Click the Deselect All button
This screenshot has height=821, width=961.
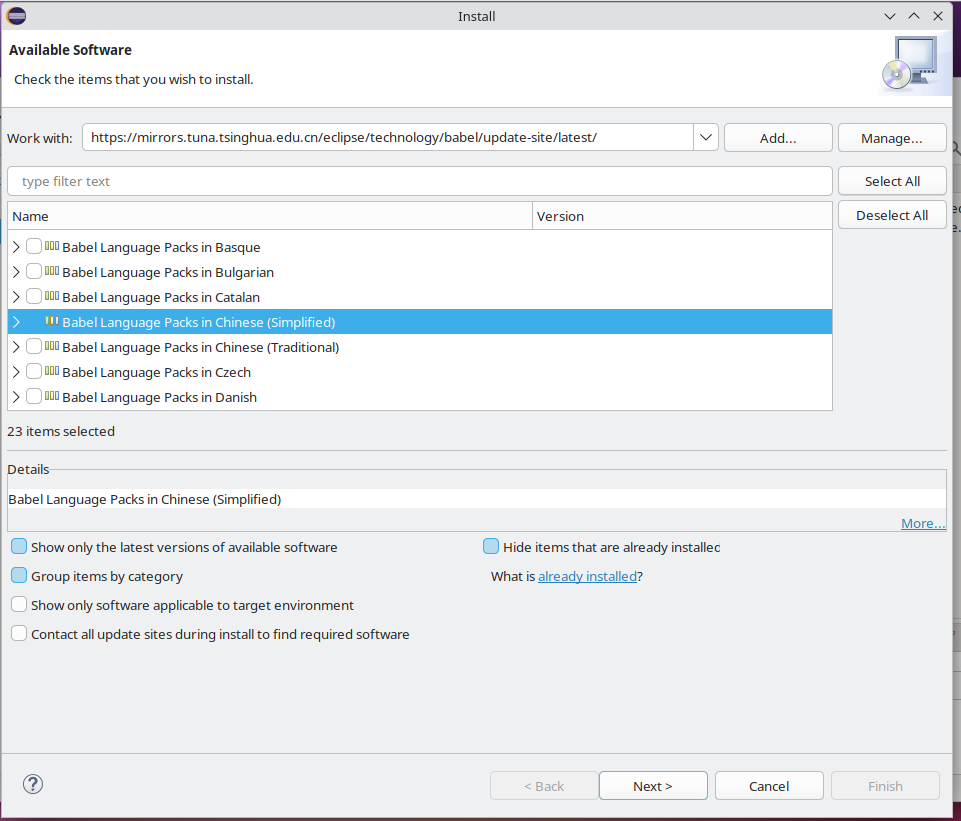coord(892,215)
